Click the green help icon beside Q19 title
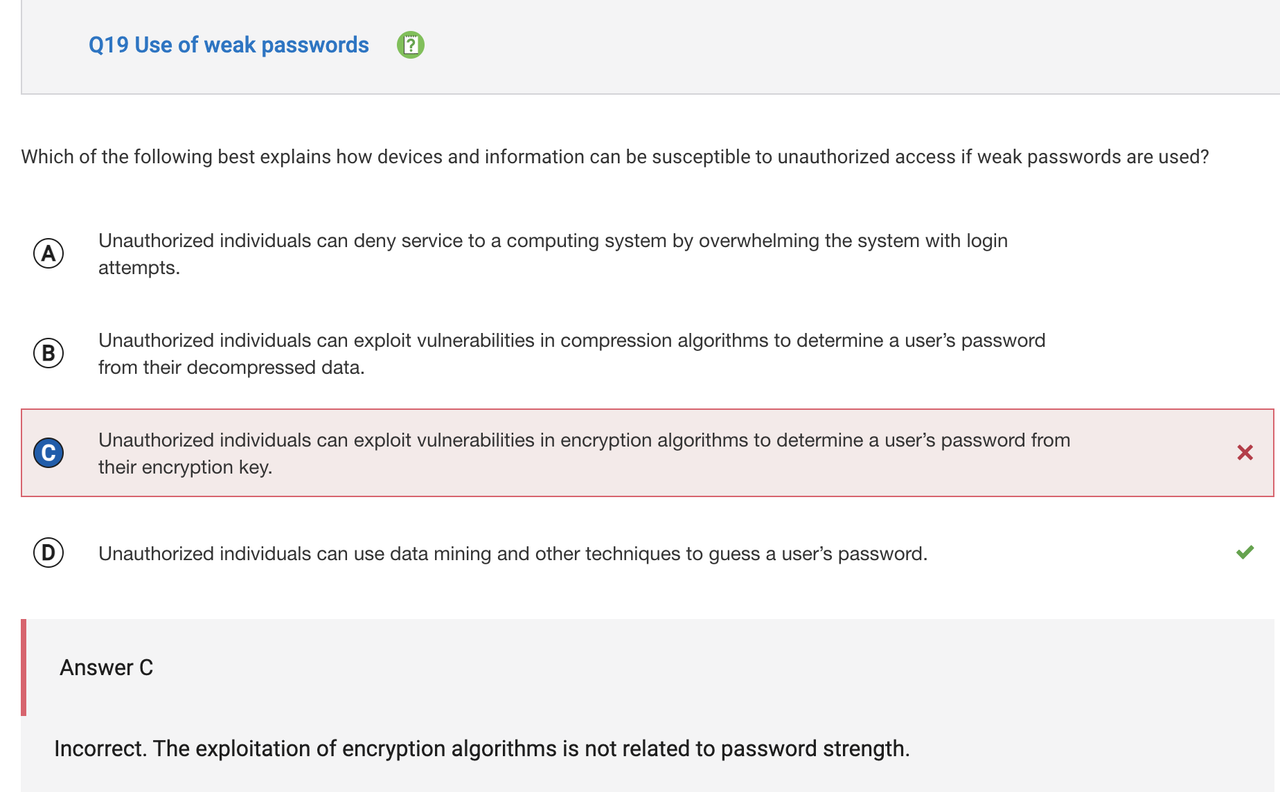The image size is (1280, 792). 410,45
